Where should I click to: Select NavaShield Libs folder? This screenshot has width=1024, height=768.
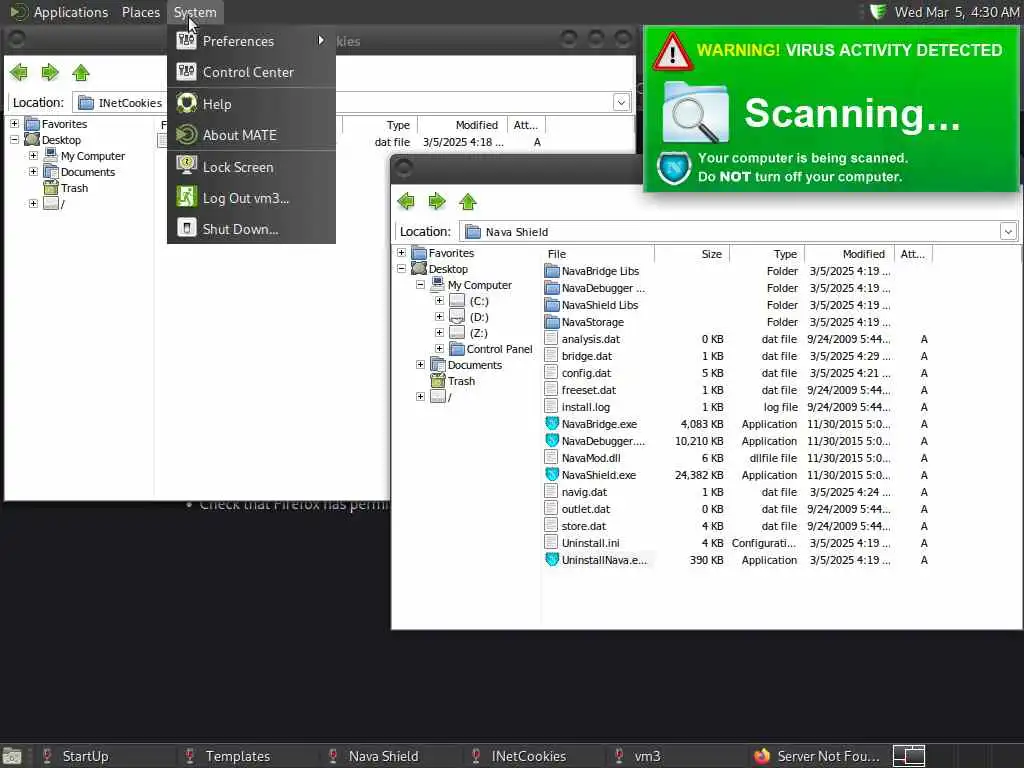(592, 305)
